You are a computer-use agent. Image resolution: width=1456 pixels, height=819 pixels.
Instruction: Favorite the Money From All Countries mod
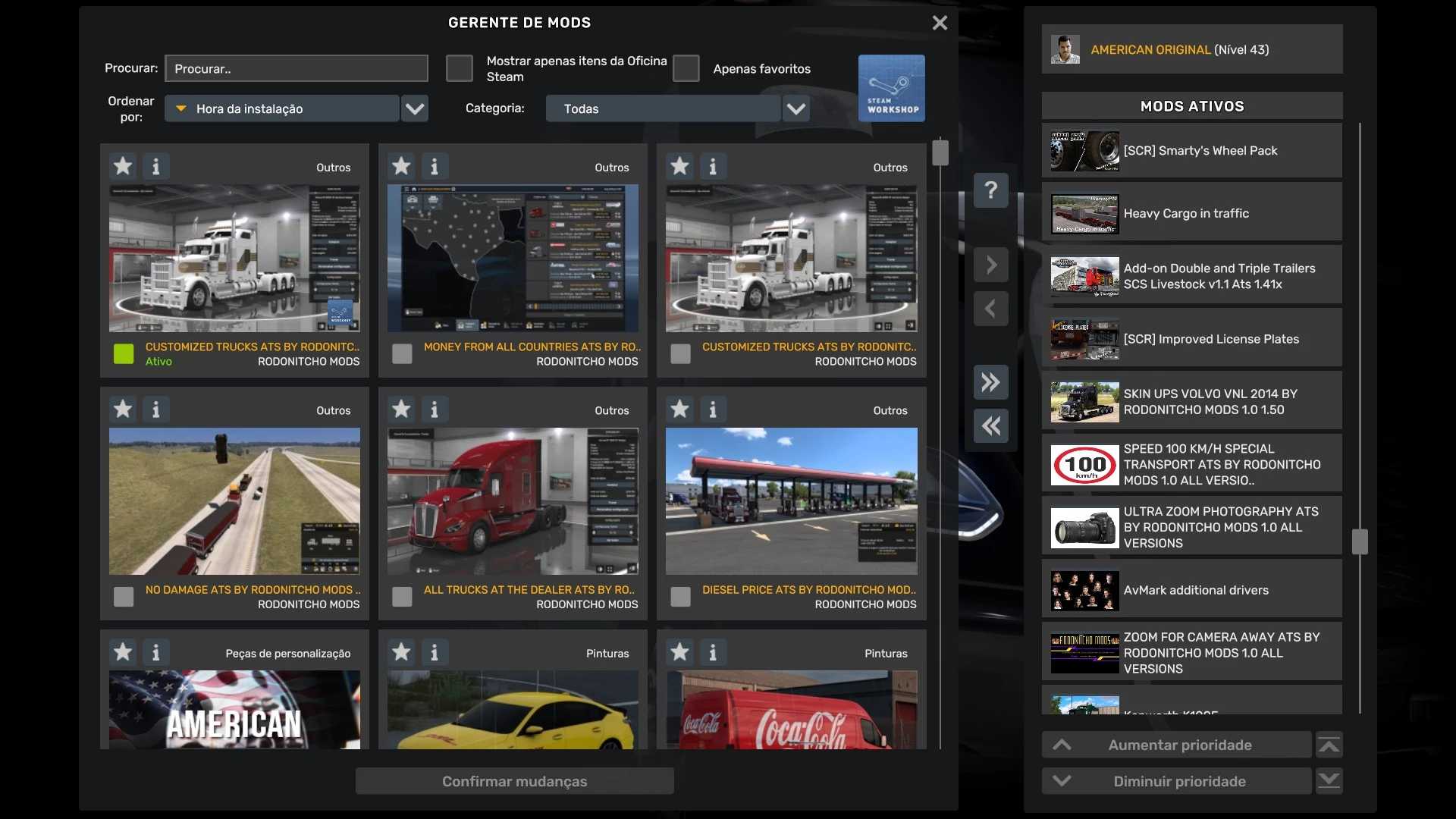tap(401, 166)
